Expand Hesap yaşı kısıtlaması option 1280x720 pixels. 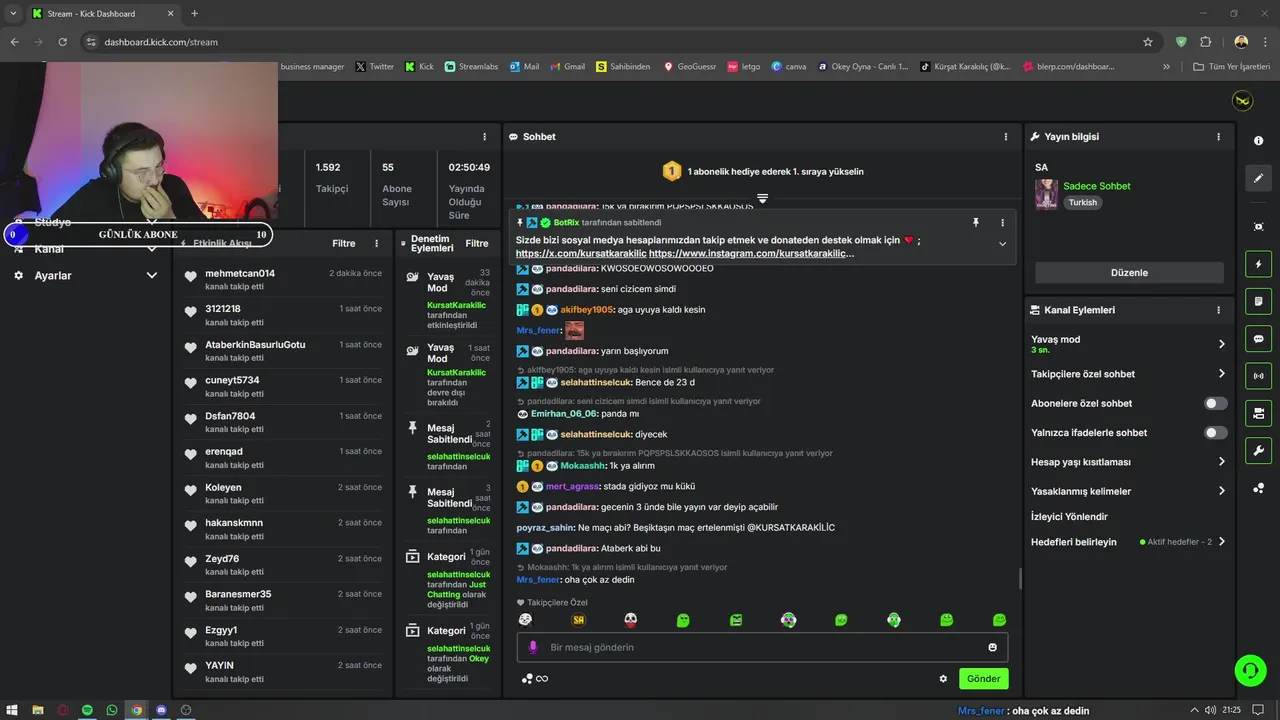tap(1222, 462)
